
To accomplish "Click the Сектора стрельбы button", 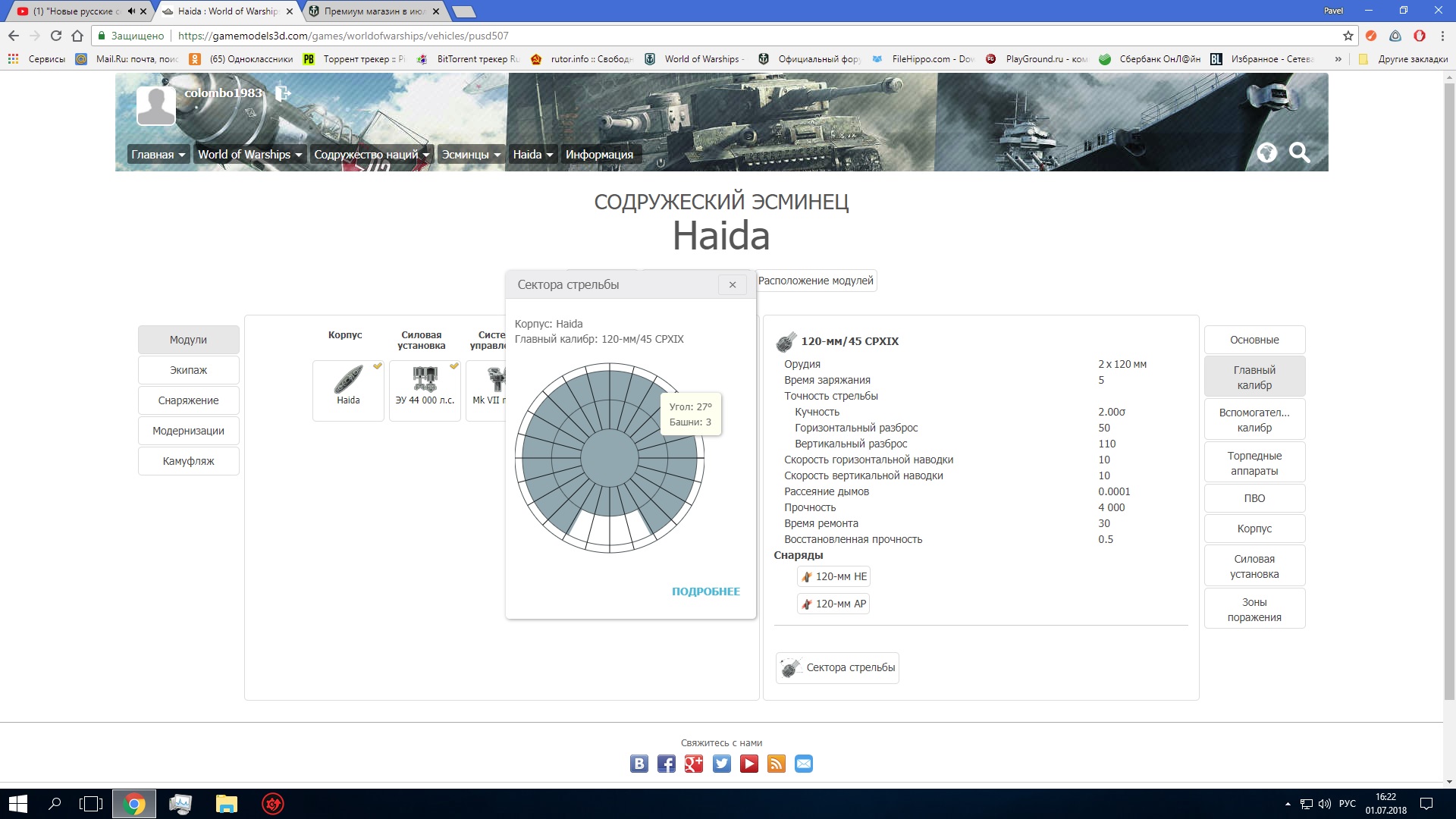I will (x=837, y=668).
